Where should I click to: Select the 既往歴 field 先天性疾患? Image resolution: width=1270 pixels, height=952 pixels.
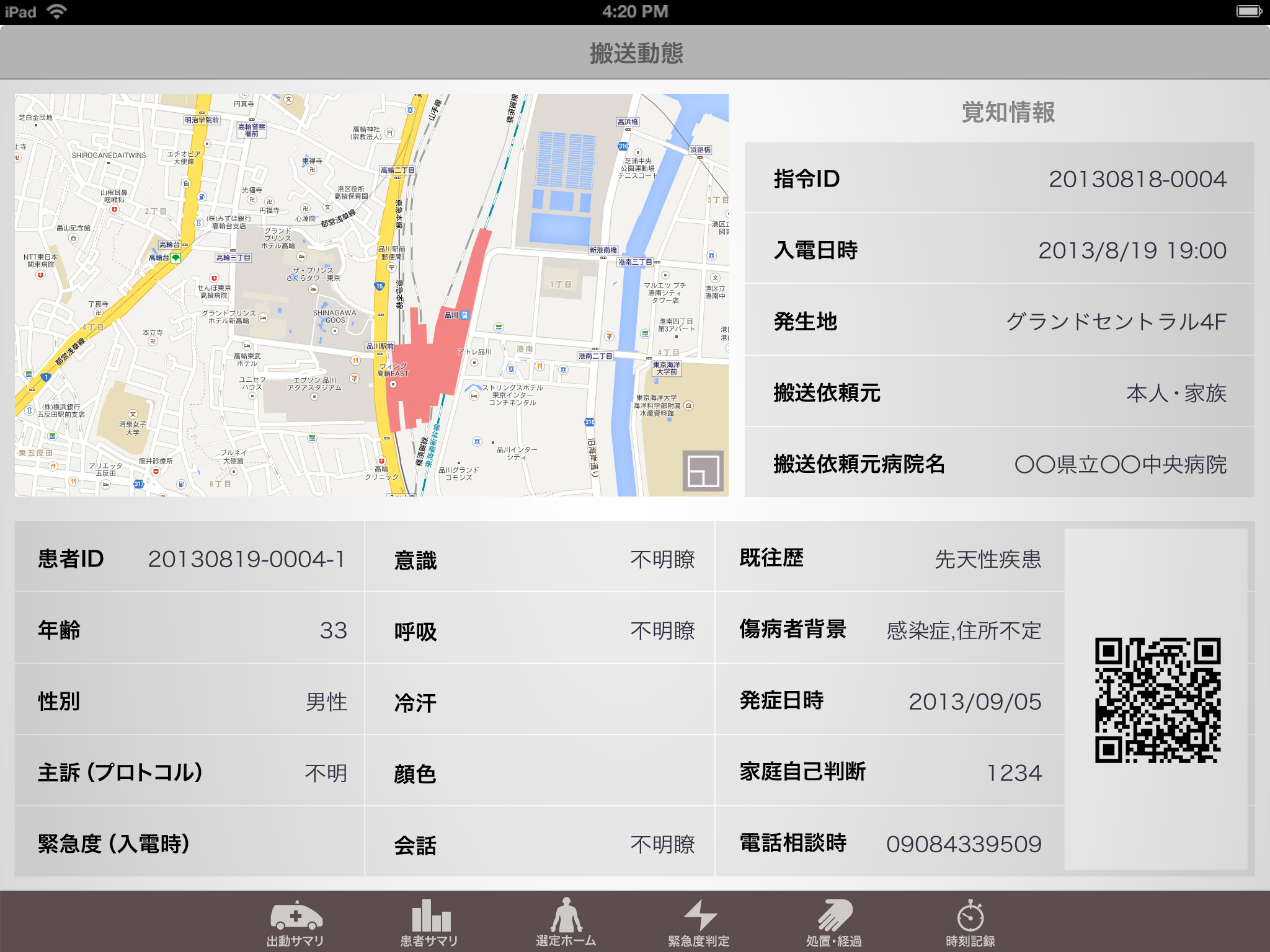987,559
